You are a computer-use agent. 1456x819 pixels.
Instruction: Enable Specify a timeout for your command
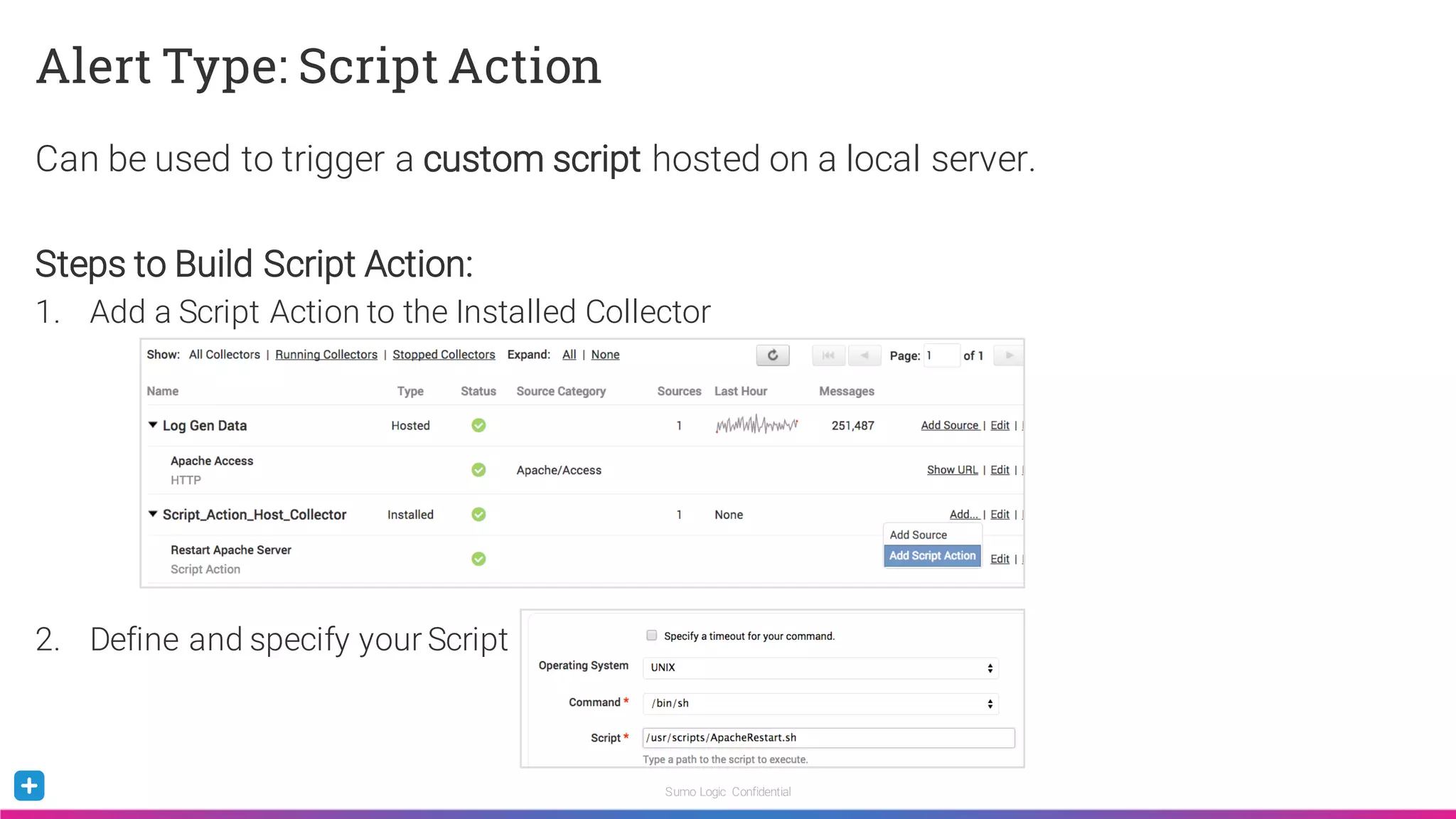tap(651, 636)
